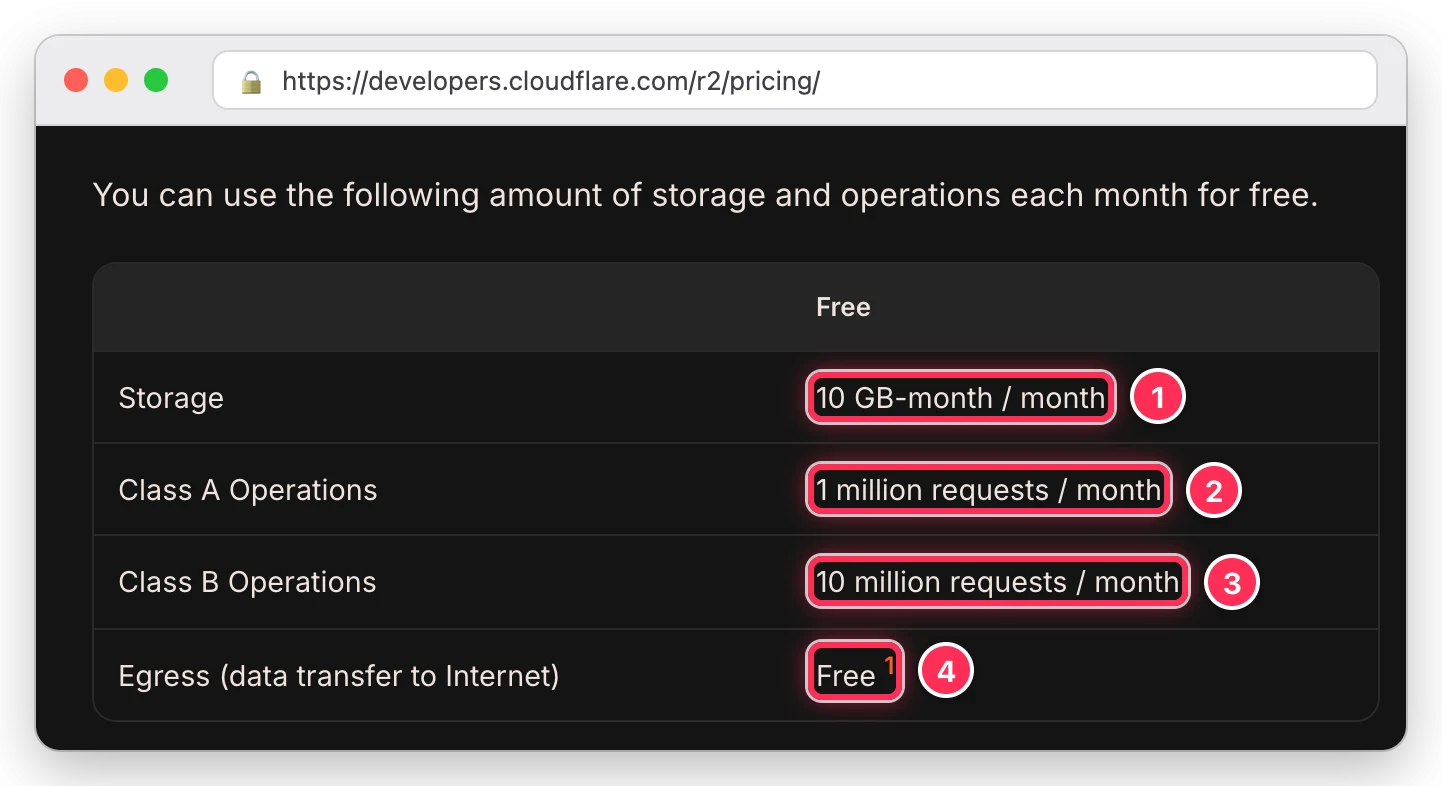Click 'Egress (data transfer to Internet)' label
This screenshot has width=1442, height=786.
pos(339,676)
